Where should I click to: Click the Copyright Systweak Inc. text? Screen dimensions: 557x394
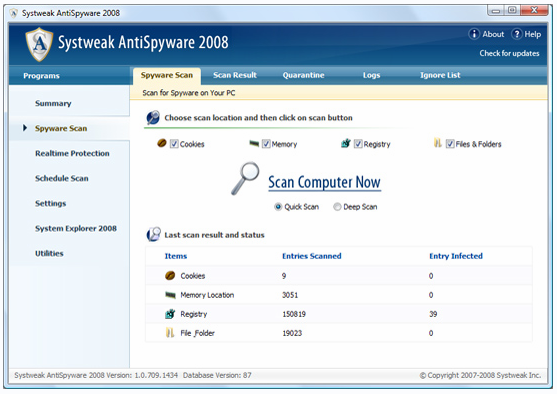click(480, 375)
